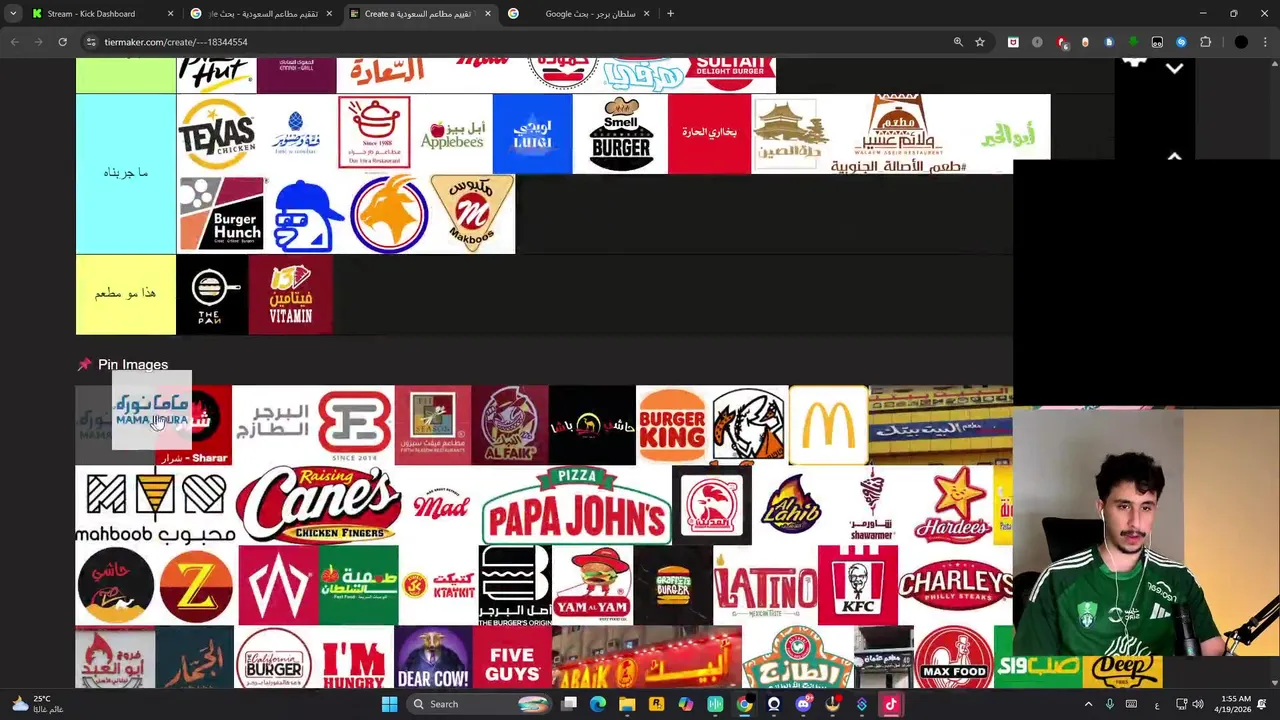
Task: Bookmark this page with the star icon
Action: coord(980,42)
